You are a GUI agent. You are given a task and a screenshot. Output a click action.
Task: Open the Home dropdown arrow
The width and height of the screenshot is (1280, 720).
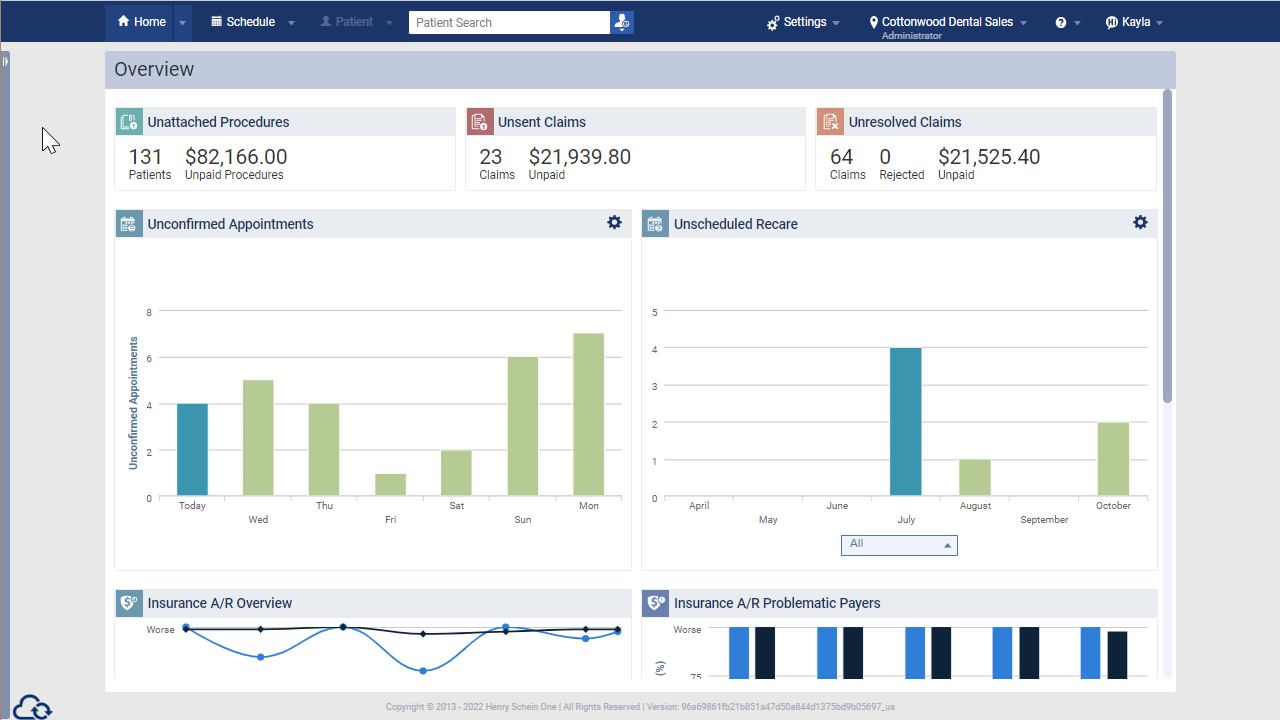click(182, 22)
